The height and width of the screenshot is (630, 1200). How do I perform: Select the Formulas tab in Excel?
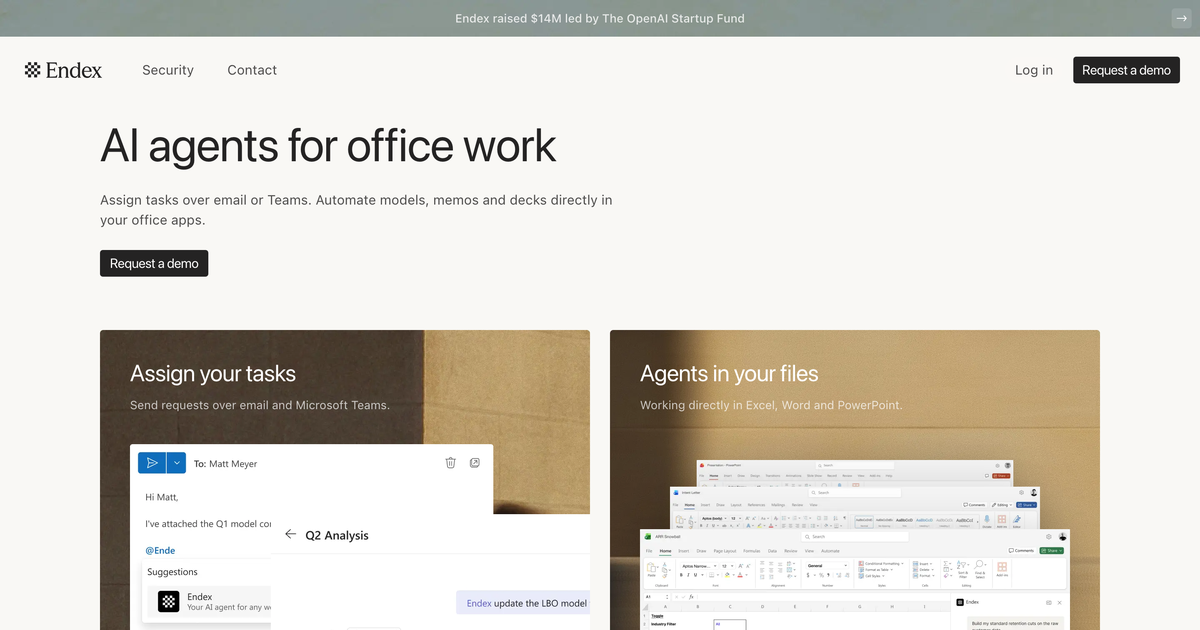[x=752, y=551]
